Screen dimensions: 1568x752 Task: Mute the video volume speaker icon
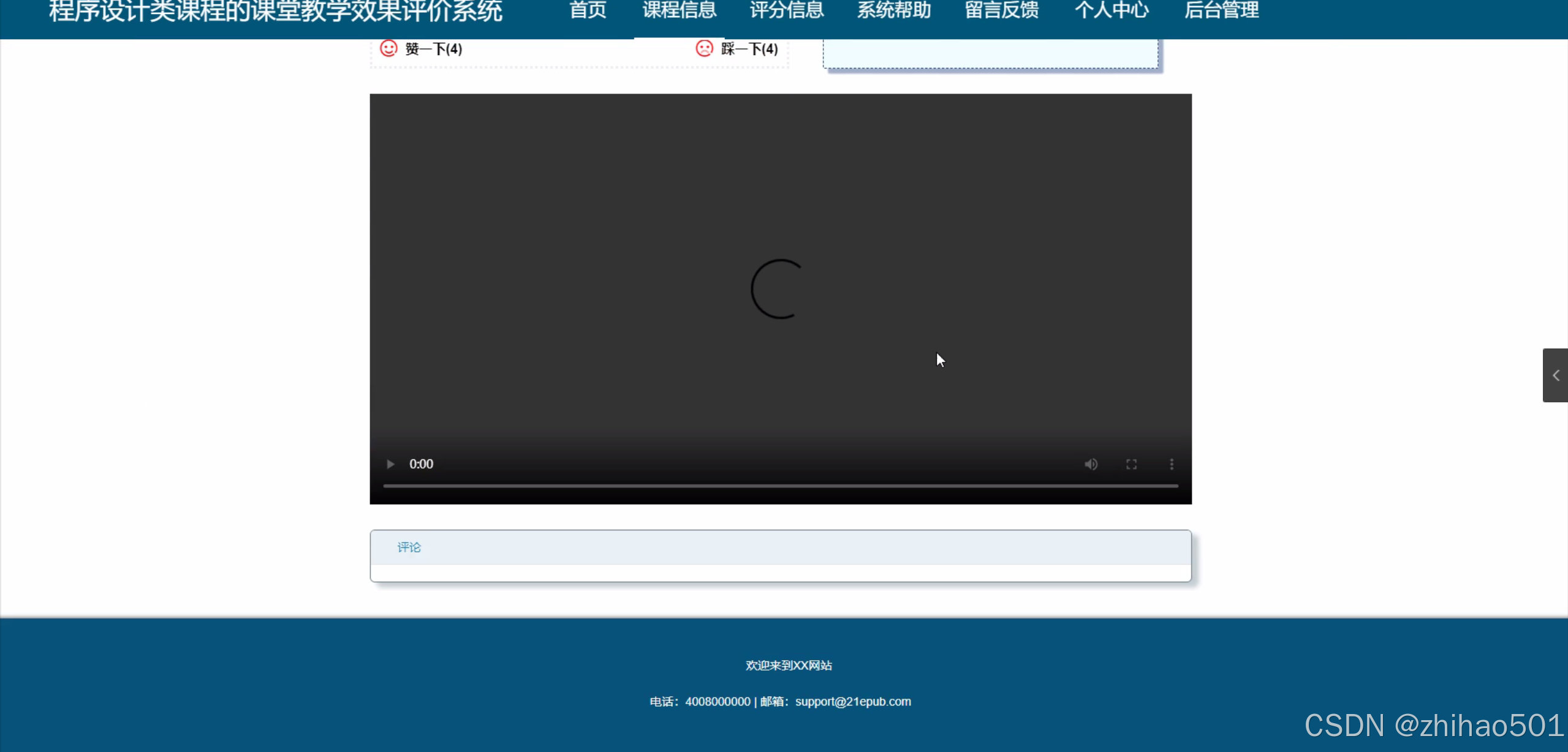(x=1091, y=464)
